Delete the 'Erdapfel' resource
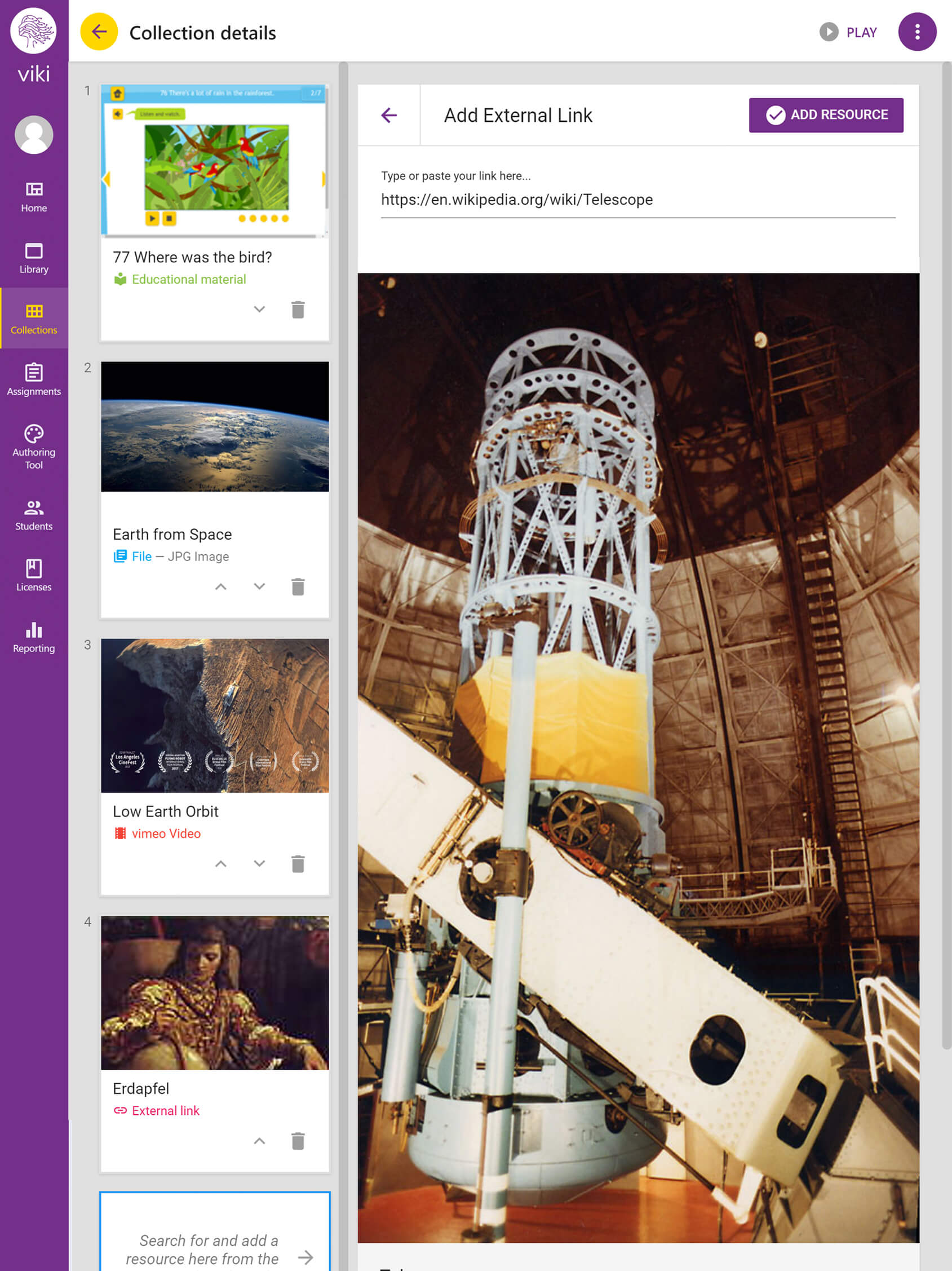This screenshot has width=952, height=1271. pyautogui.click(x=298, y=1141)
